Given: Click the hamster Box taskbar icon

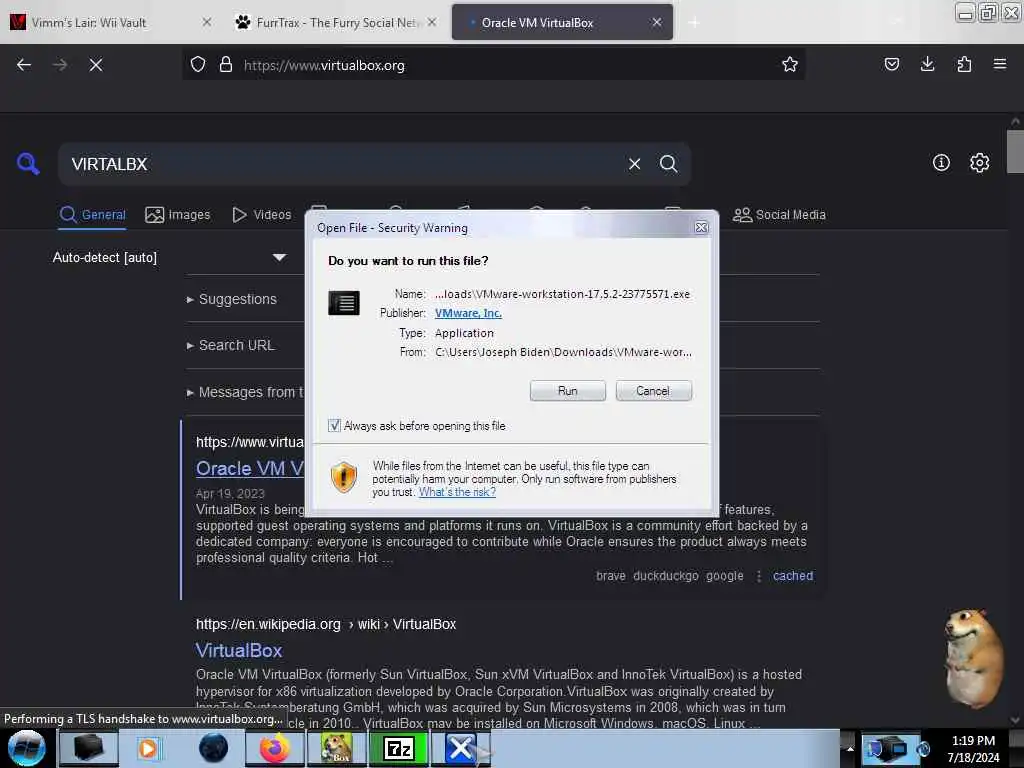Looking at the screenshot, I should click(x=336, y=748).
